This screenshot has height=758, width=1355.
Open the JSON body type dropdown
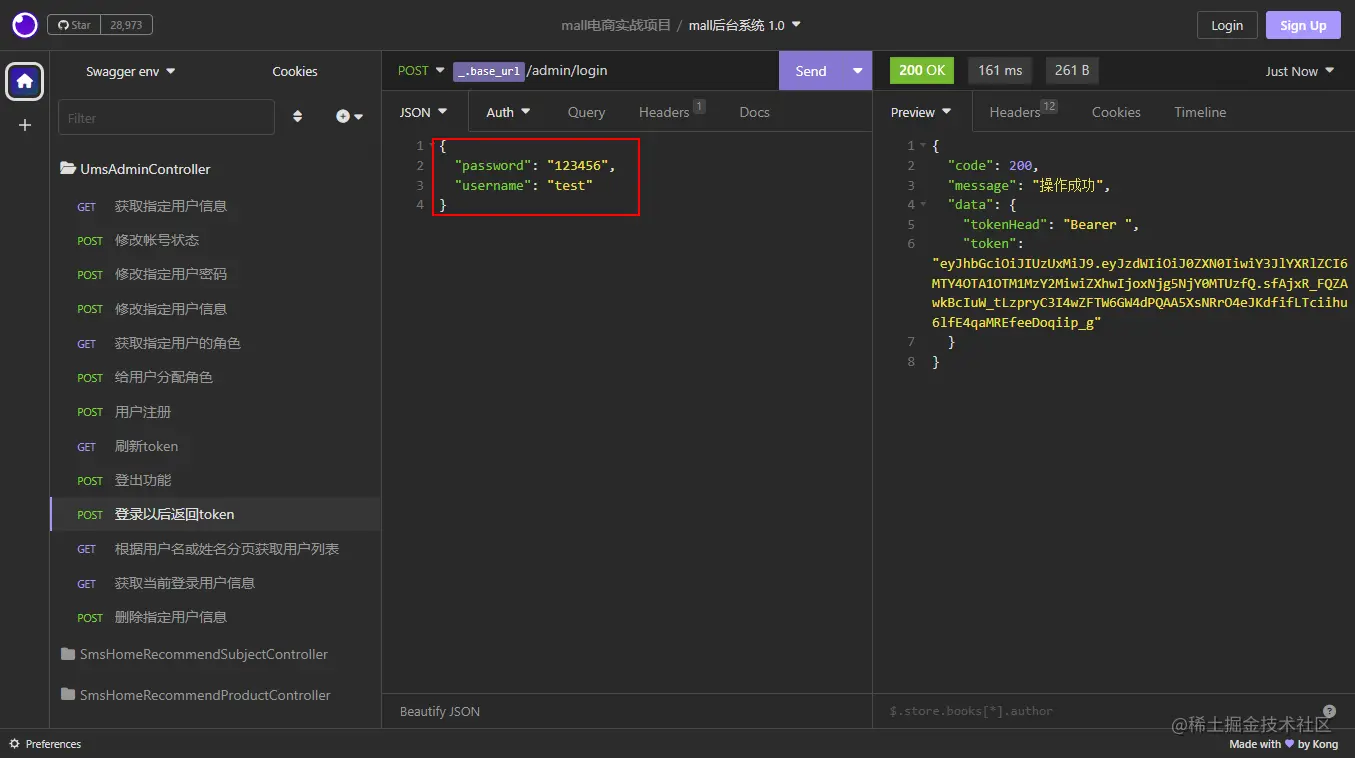coord(424,112)
